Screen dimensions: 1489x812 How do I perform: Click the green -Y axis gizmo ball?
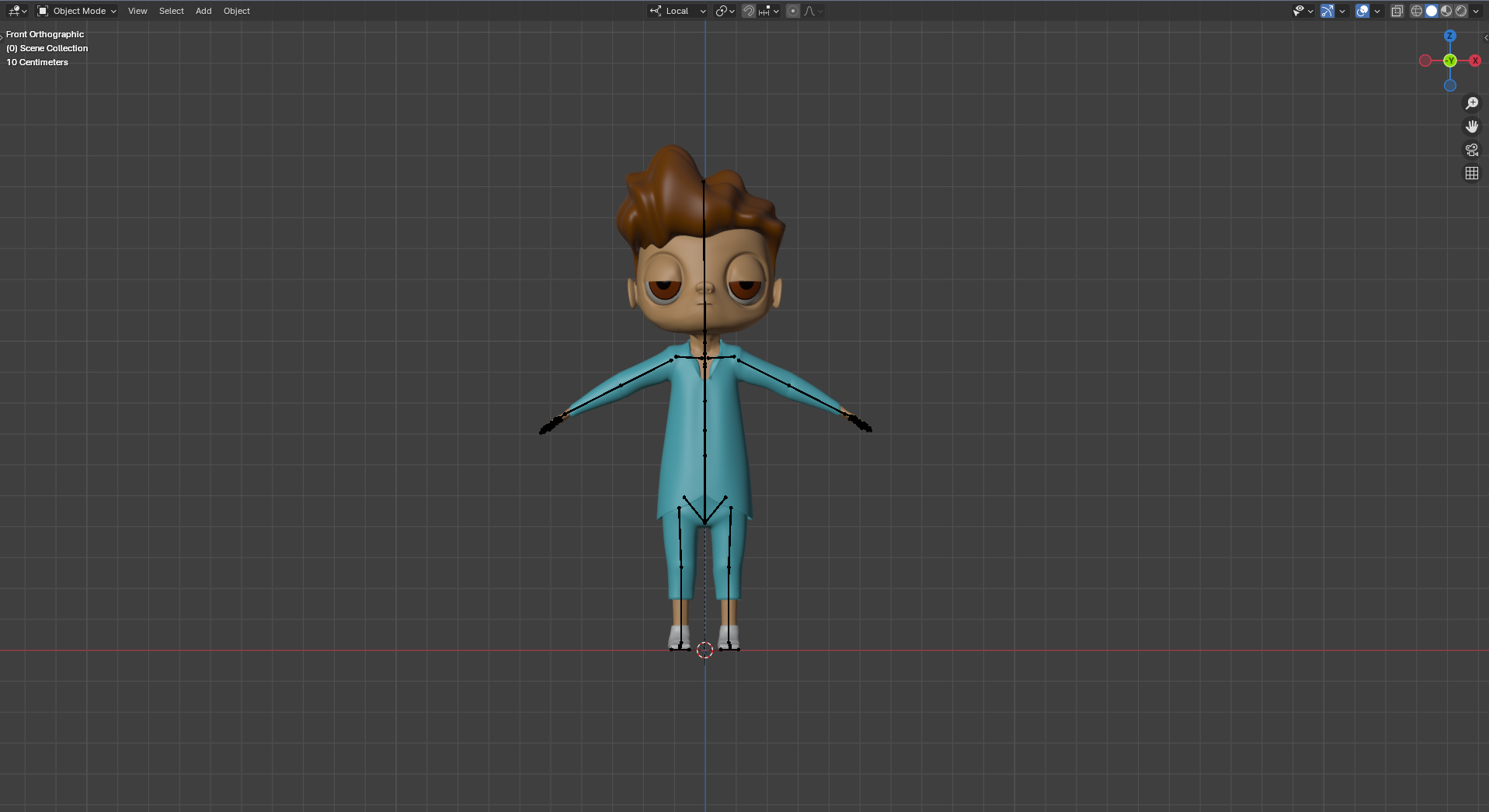point(1450,61)
